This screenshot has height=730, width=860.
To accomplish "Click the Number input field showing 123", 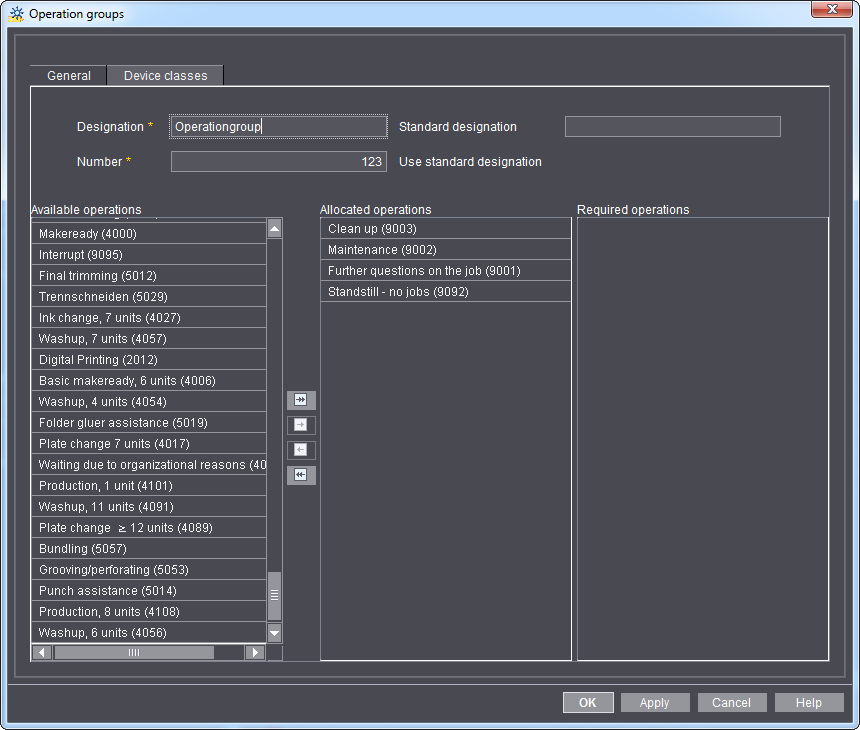I will coord(278,161).
